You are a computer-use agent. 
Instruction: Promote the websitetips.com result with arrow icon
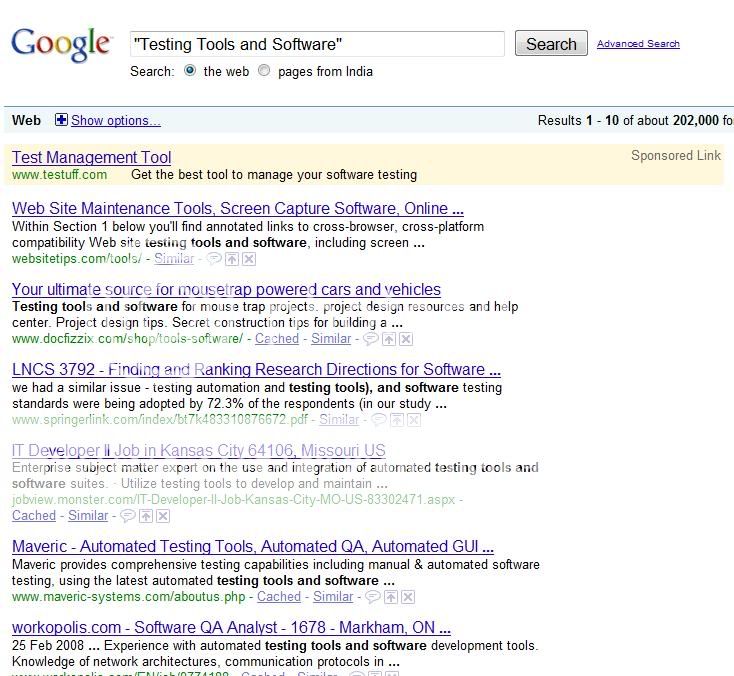[231, 259]
